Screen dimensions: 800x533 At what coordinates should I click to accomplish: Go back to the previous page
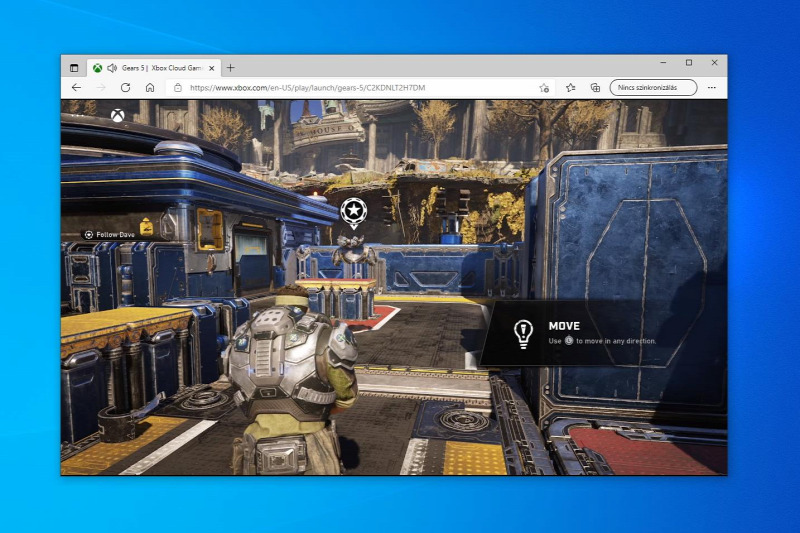[77, 88]
